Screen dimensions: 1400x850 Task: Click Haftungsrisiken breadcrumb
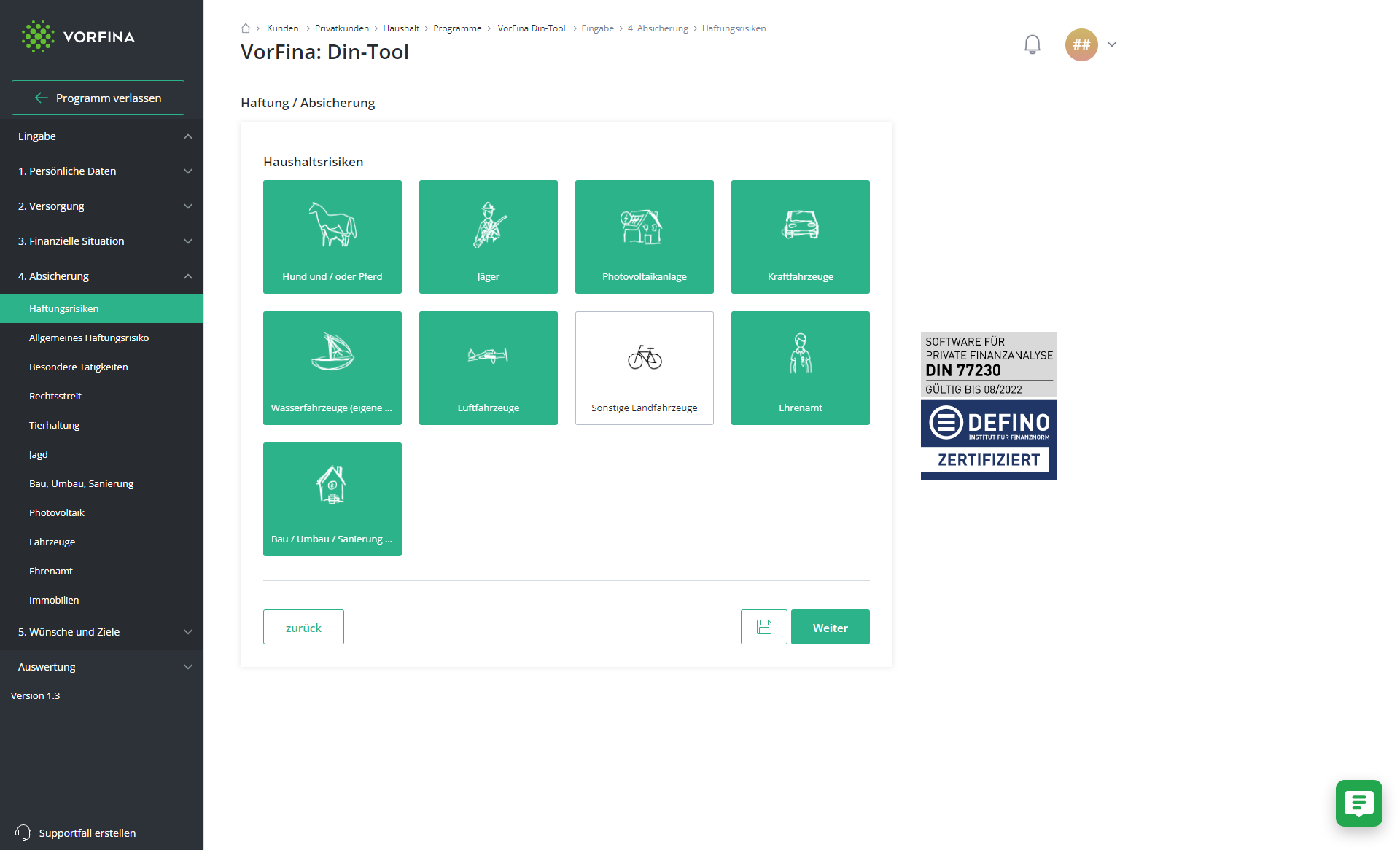(x=734, y=28)
